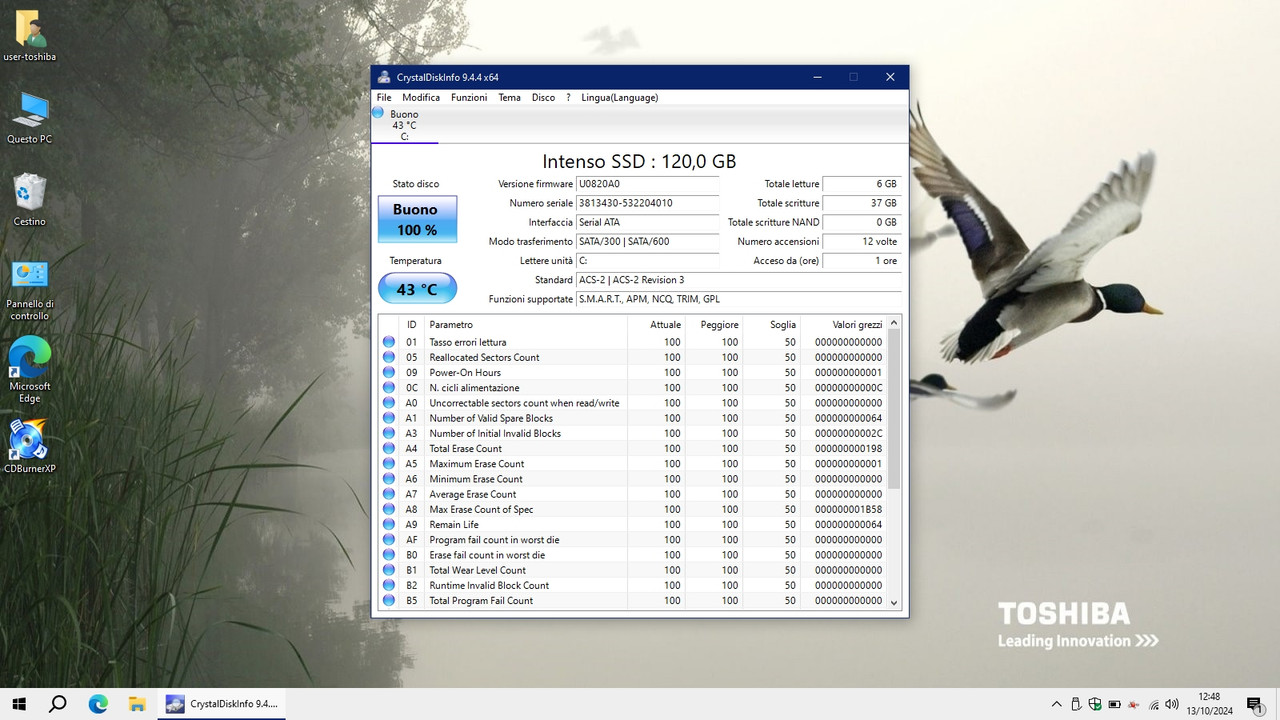Open the notification center icon
This screenshot has height=720, width=1280.
1254,704
